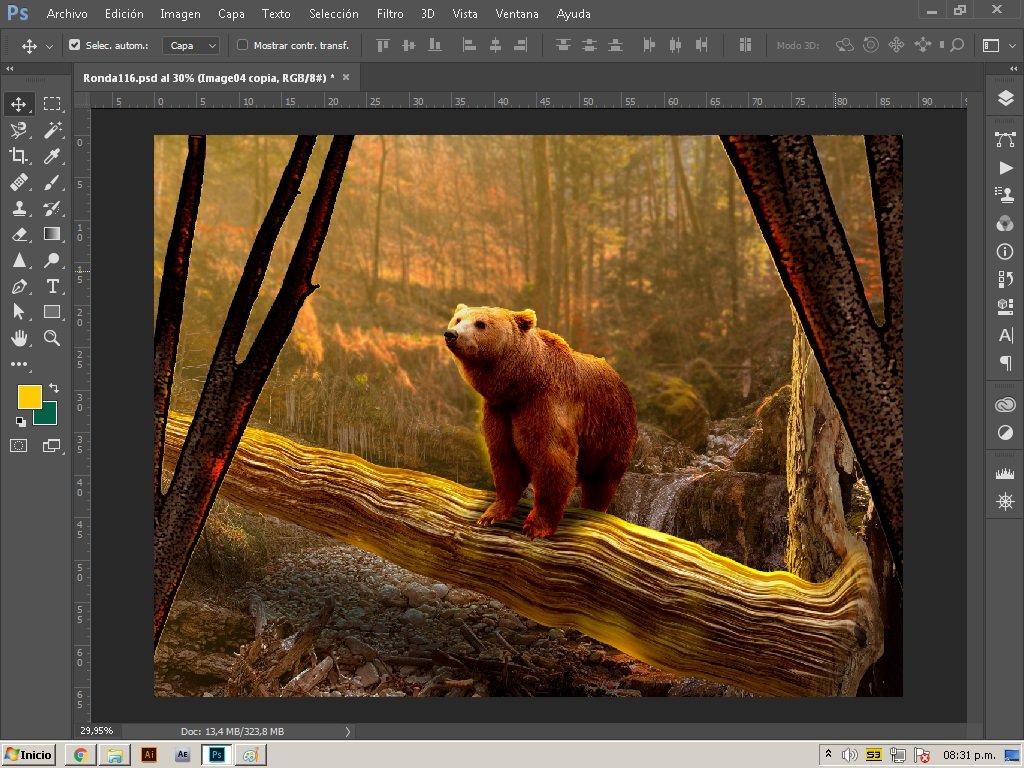The image size is (1024, 768).
Task: Click the Inicio start button
Action: [x=29, y=755]
